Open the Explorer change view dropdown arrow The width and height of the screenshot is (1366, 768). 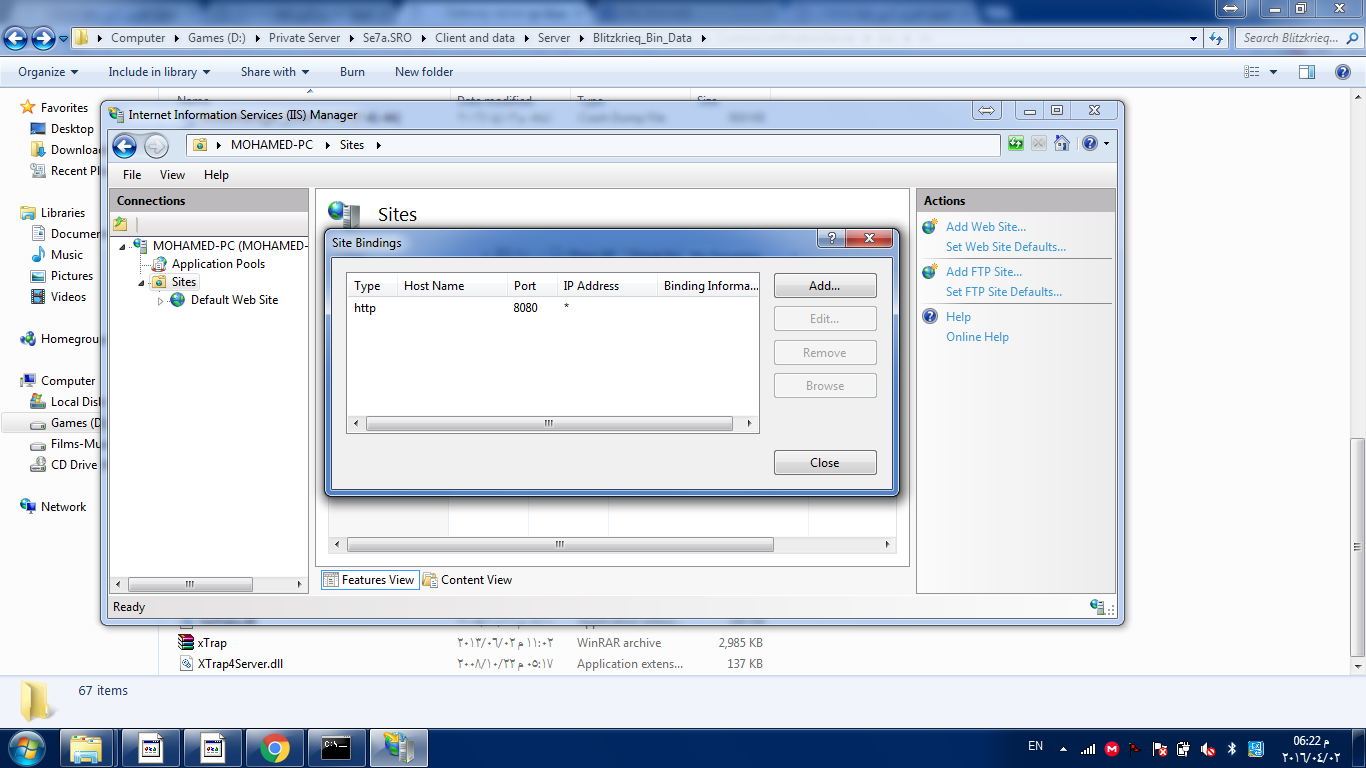pyautogui.click(x=1273, y=72)
